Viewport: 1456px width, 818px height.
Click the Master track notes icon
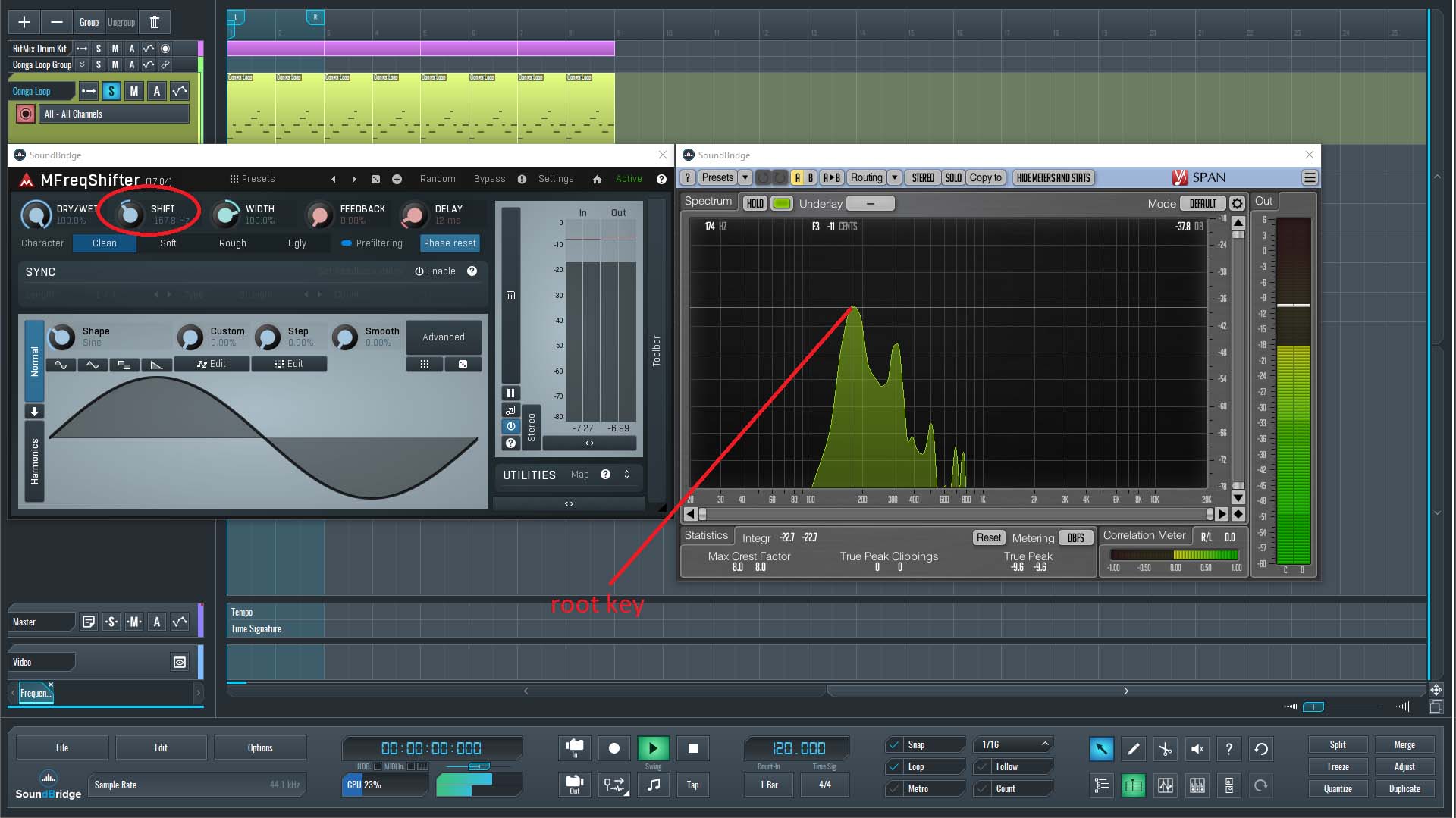[x=89, y=622]
